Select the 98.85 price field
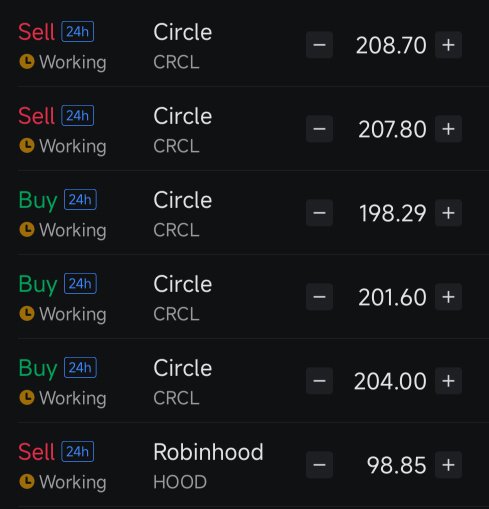Viewport: 489px width, 509px height. coord(396,465)
